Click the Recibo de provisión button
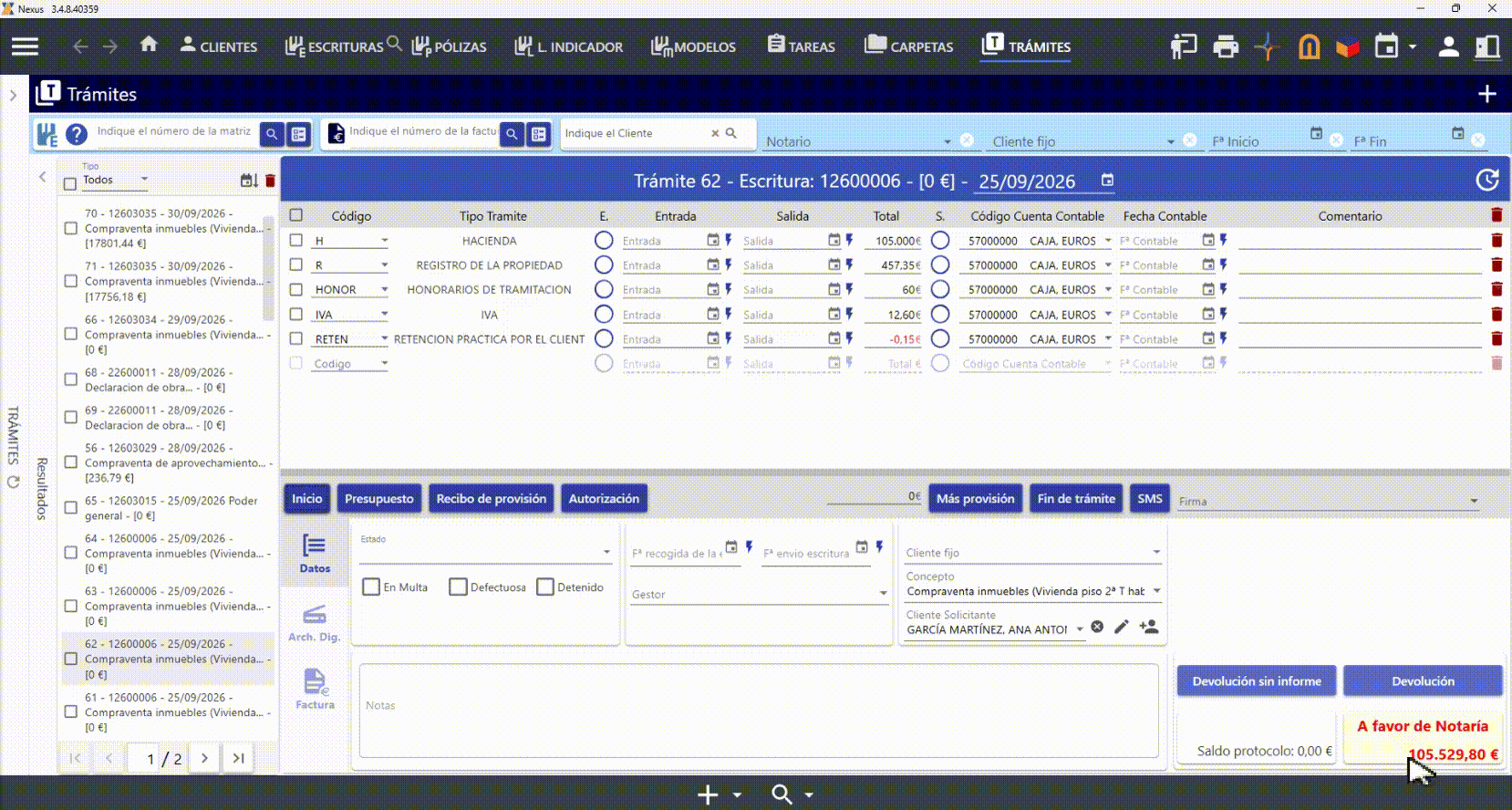This screenshot has height=810, width=1512. (x=492, y=499)
